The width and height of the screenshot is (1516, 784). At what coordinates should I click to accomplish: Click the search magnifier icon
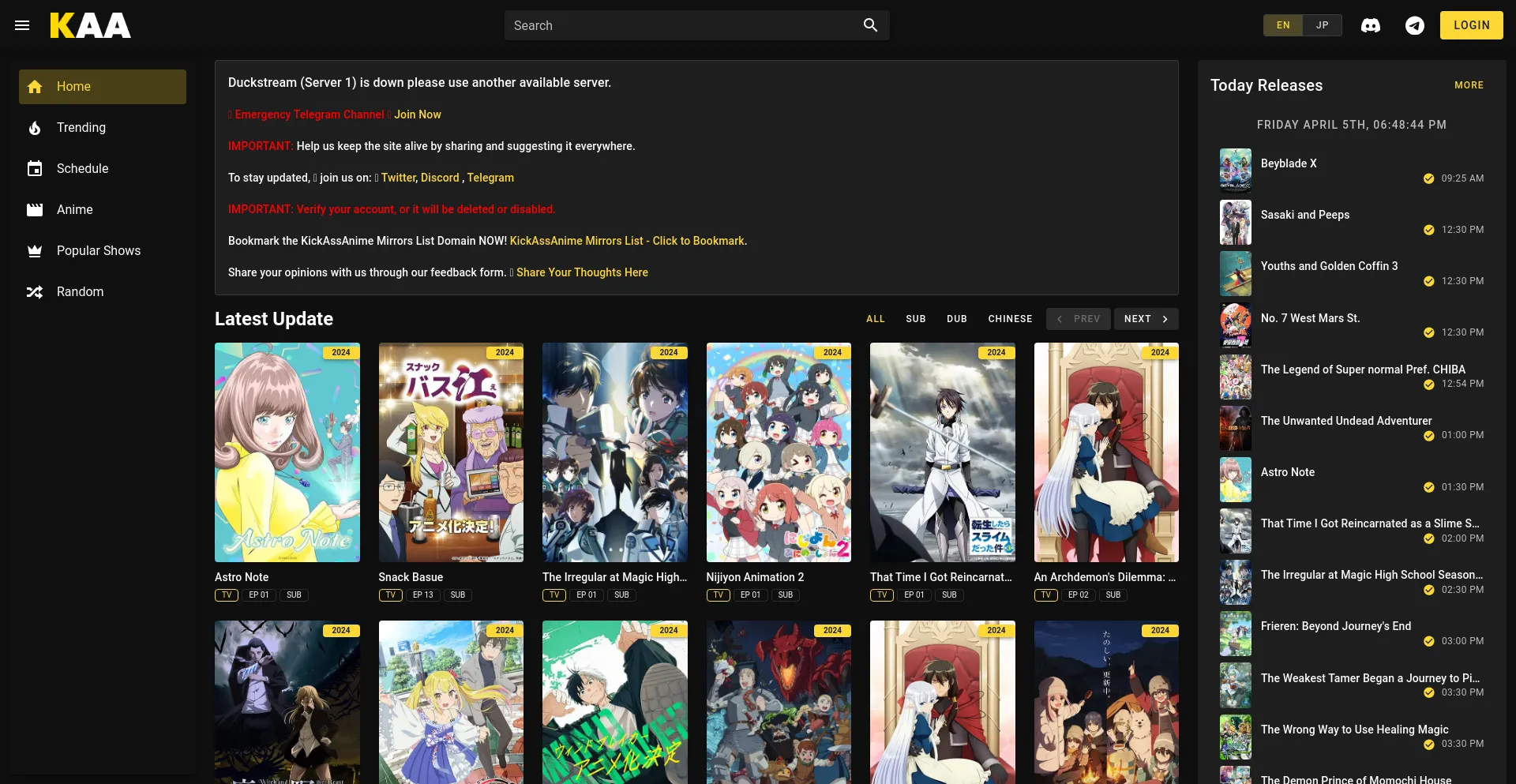[870, 25]
